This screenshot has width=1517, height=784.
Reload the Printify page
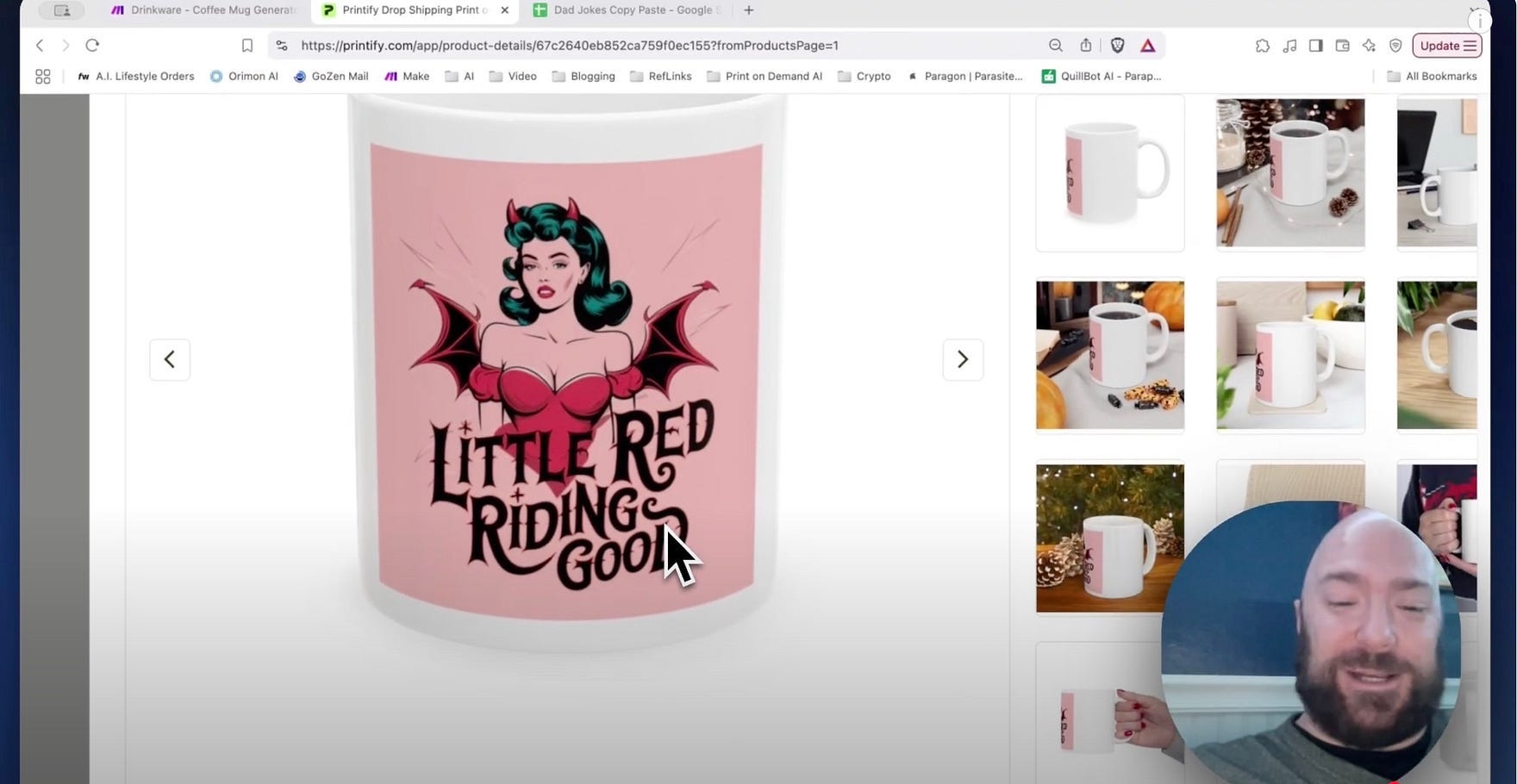[92, 46]
